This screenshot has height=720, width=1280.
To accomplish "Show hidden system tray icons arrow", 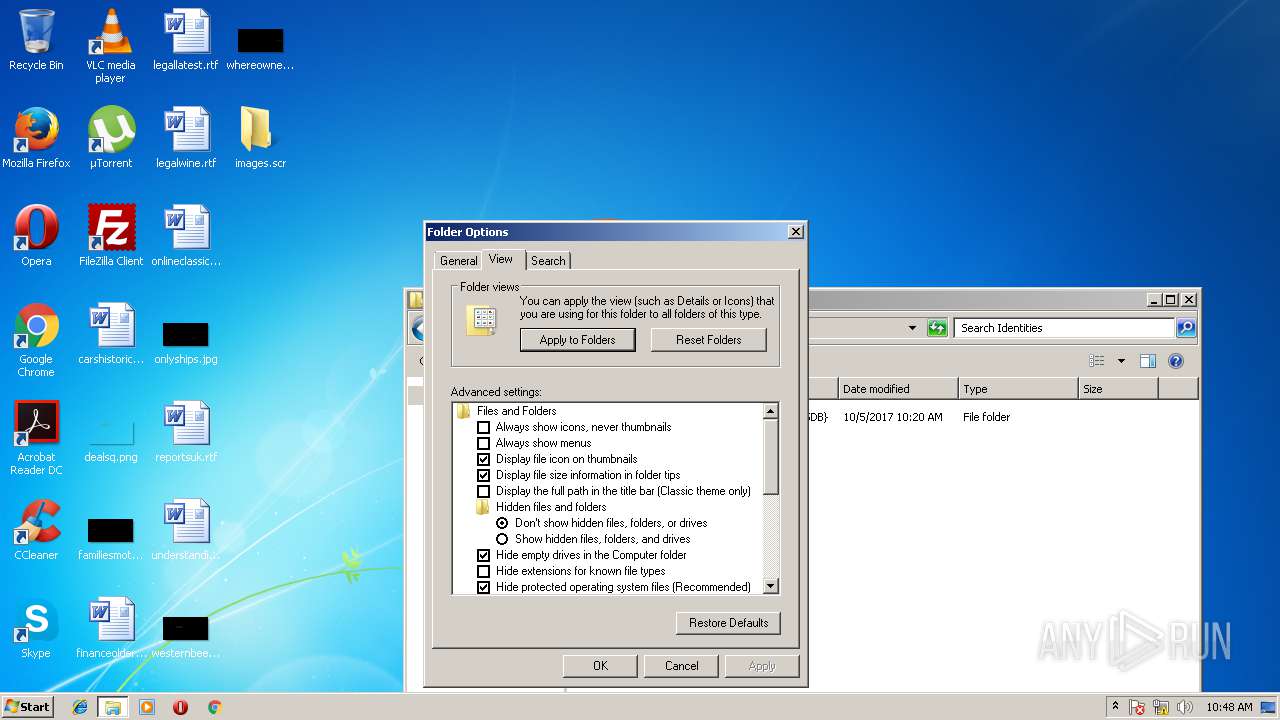I will coord(1115,706).
